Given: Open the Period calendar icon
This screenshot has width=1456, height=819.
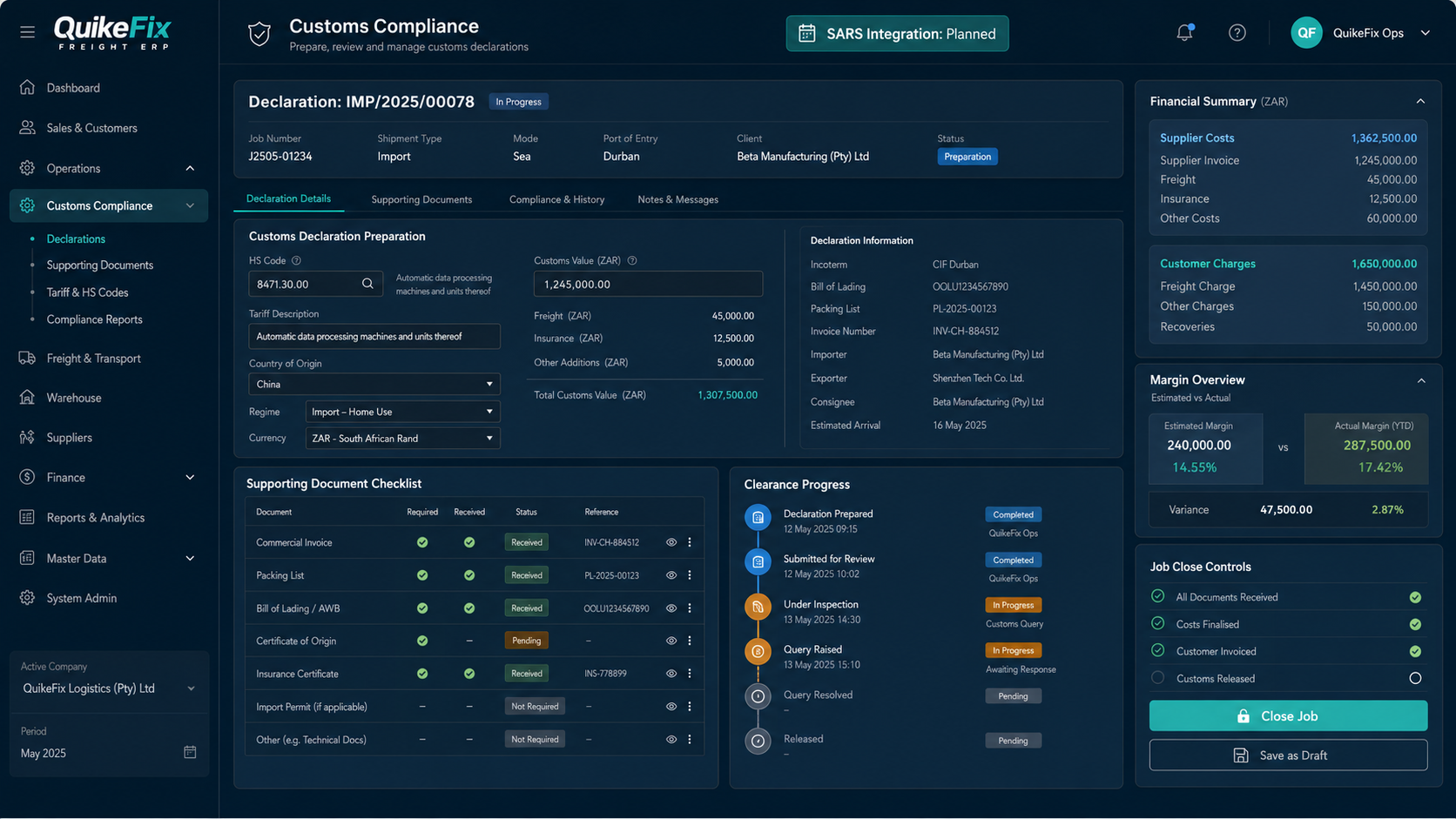Looking at the screenshot, I should pos(190,752).
